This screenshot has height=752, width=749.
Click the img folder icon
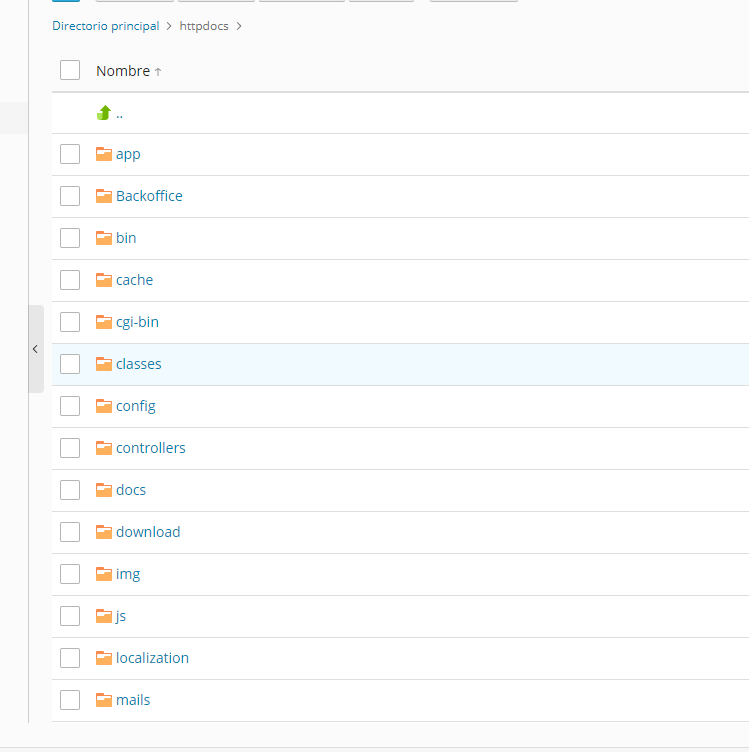tap(104, 574)
